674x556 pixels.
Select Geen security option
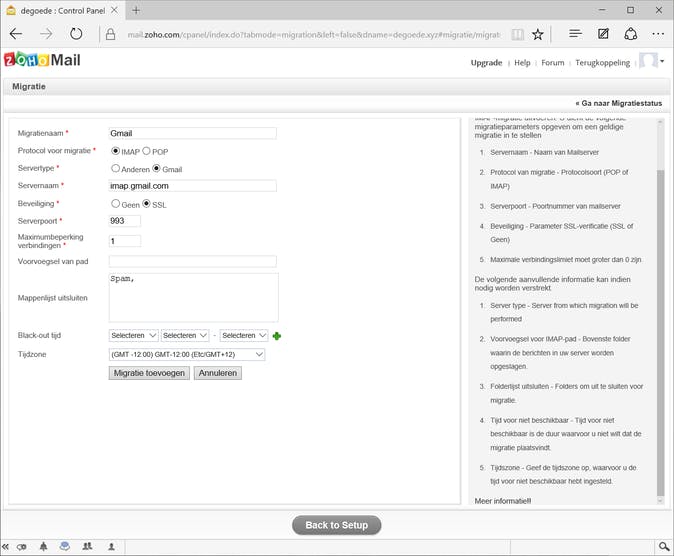click(115, 204)
